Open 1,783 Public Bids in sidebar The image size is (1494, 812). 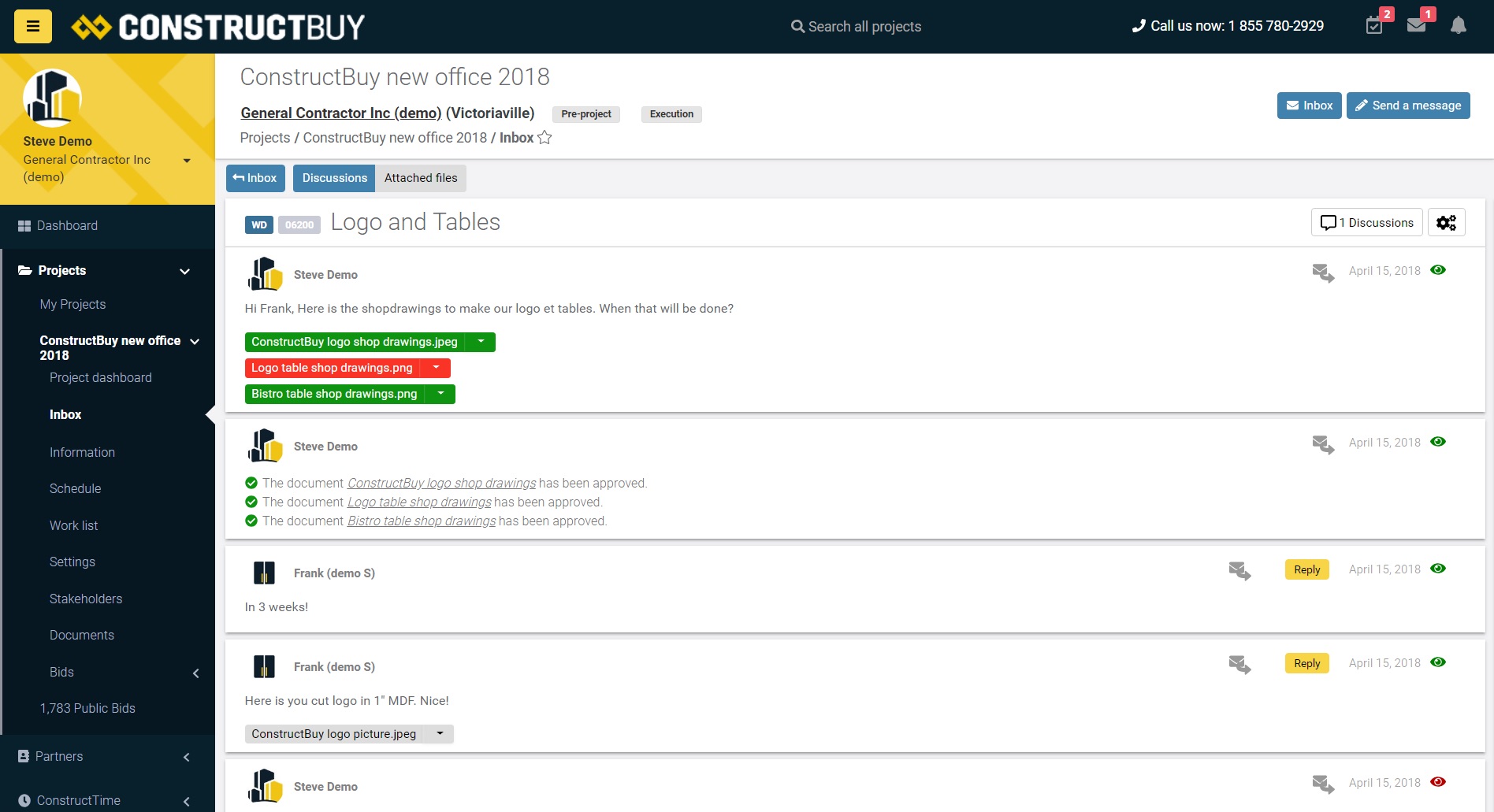(x=87, y=709)
